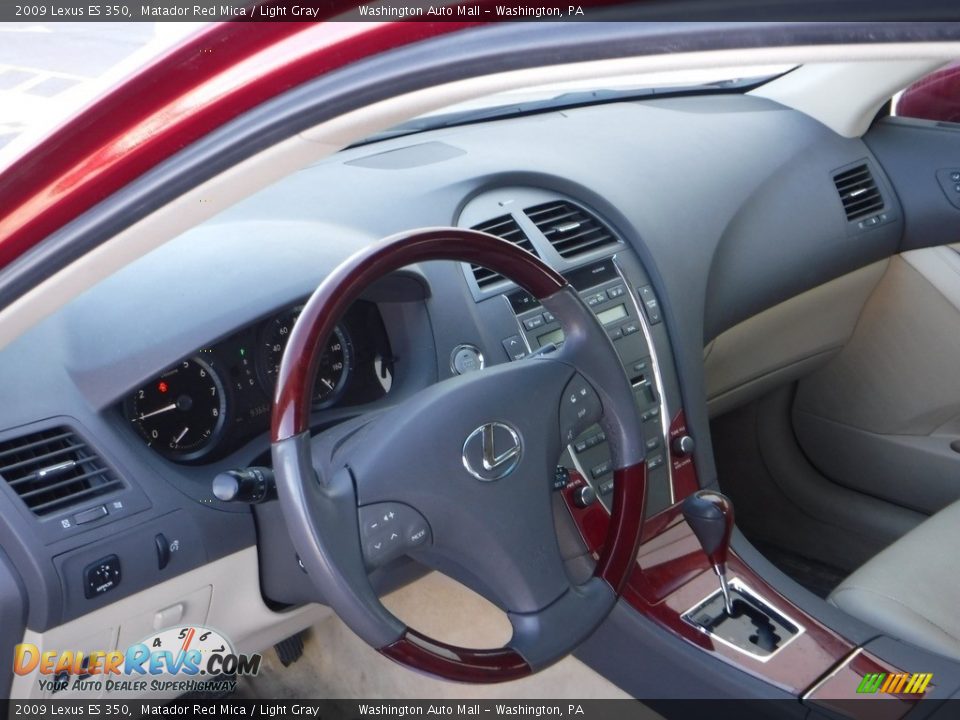Toggle the driver-side air vent

tap(54, 470)
